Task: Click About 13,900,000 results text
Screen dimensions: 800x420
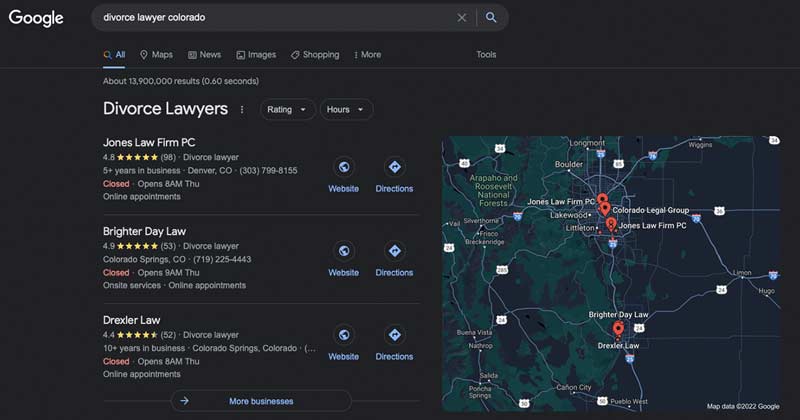Action: (x=181, y=81)
